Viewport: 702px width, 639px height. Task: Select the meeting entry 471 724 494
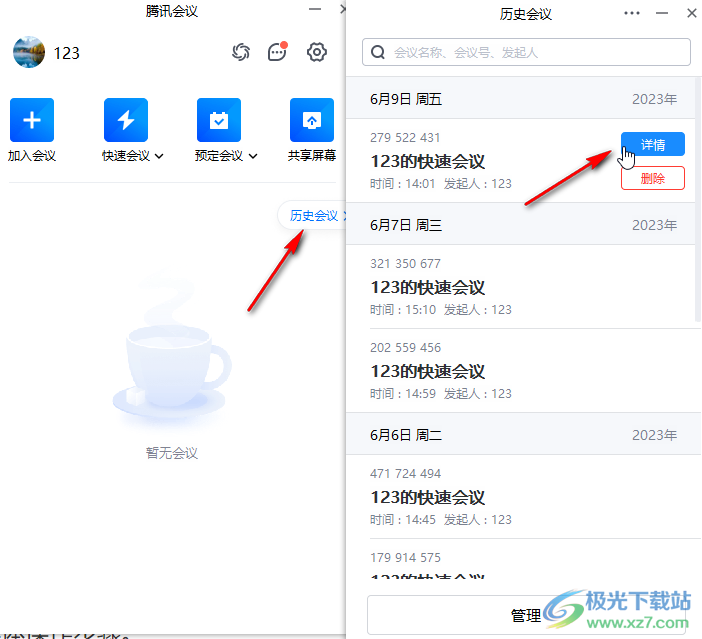tap(521, 497)
